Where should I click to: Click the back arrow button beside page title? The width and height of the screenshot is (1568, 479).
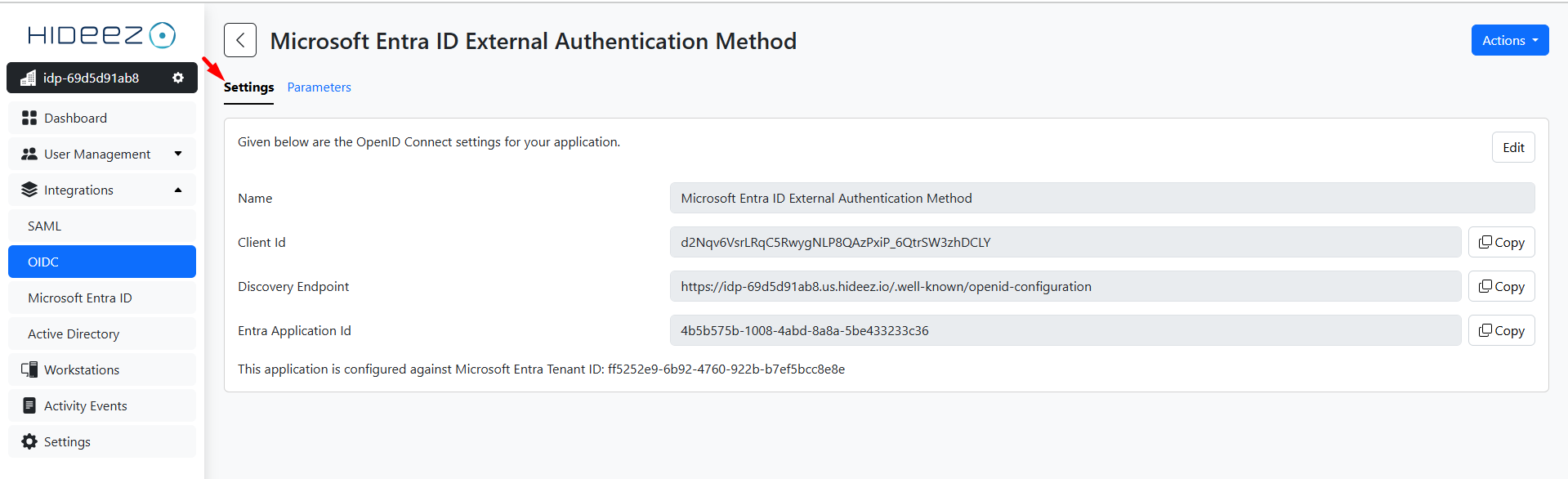coord(240,40)
